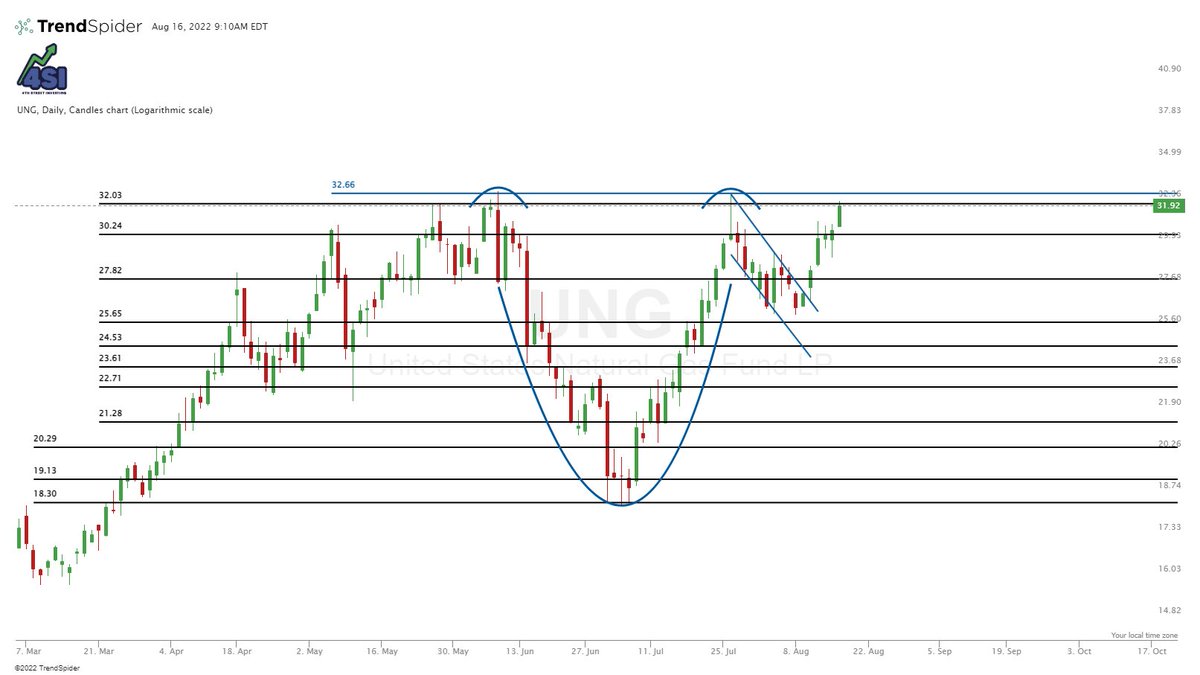Select the 32.03 level label
The height and width of the screenshot is (675, 1200).
point(110,195)
